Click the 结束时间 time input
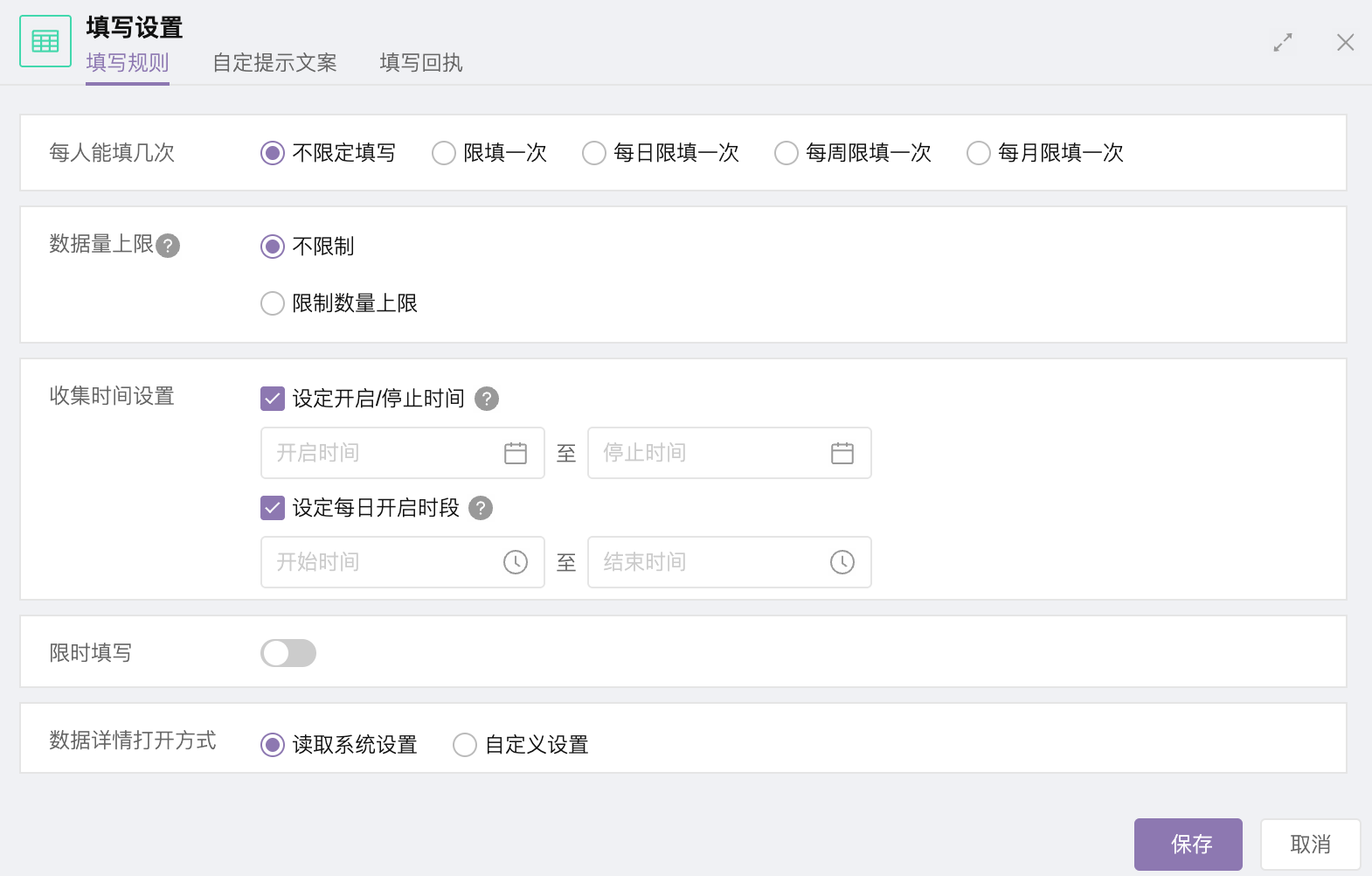Viewport: 1372px width, 876px height. (730, 562)
